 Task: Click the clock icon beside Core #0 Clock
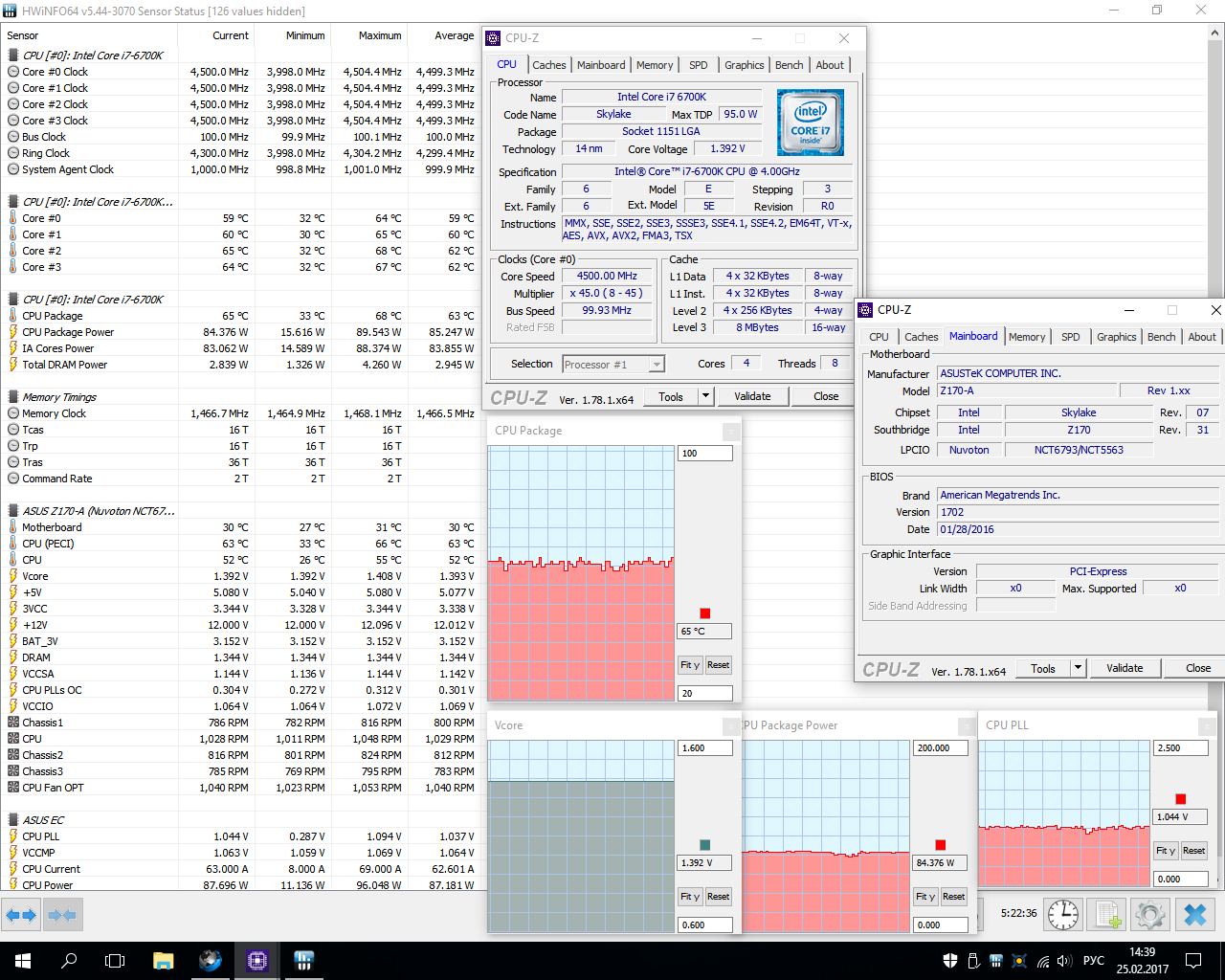click(13, 72)
